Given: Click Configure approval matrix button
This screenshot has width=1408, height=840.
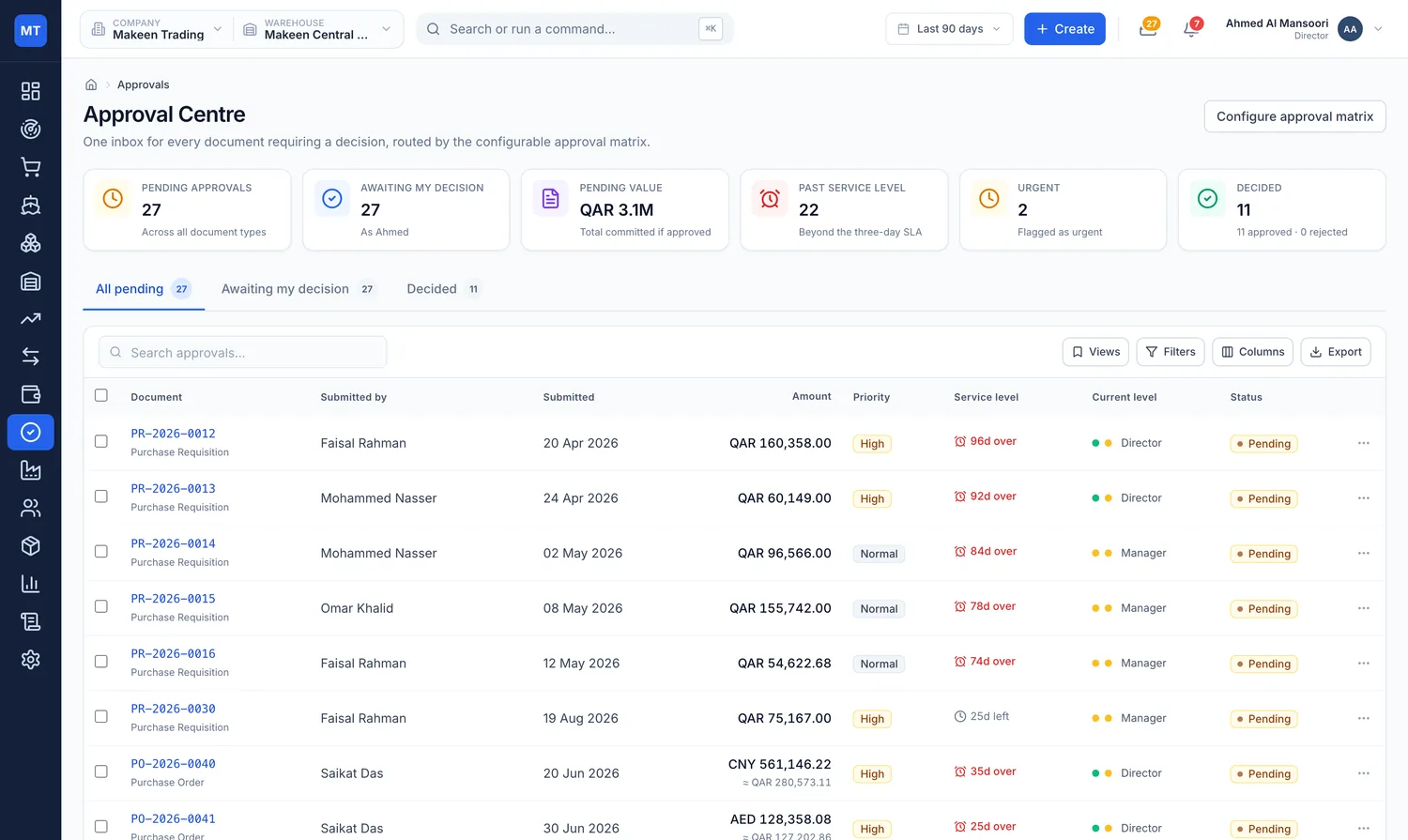Looking at the screenshot, I should tap(1294, 116).
